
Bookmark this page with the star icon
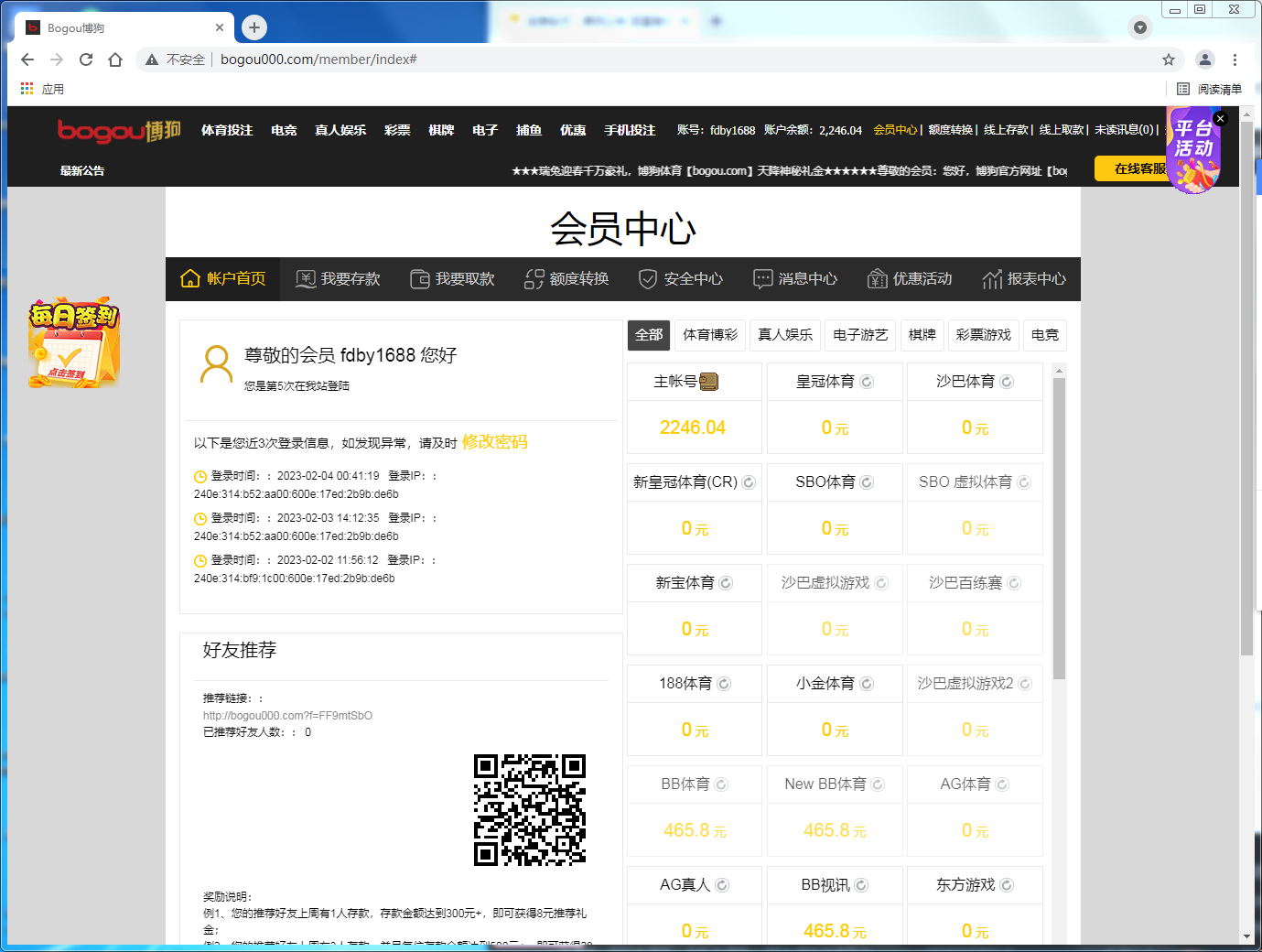click(1169, 59)
